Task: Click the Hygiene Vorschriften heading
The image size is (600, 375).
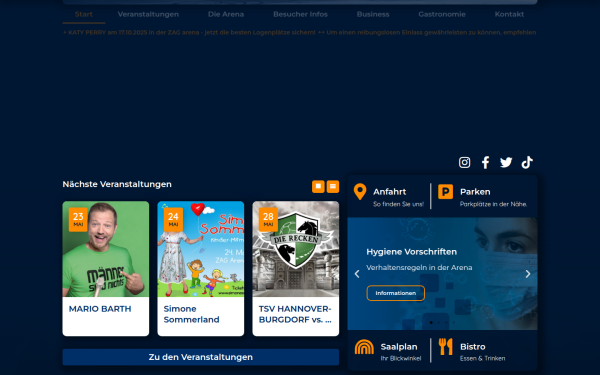Action: coord(411,252)
